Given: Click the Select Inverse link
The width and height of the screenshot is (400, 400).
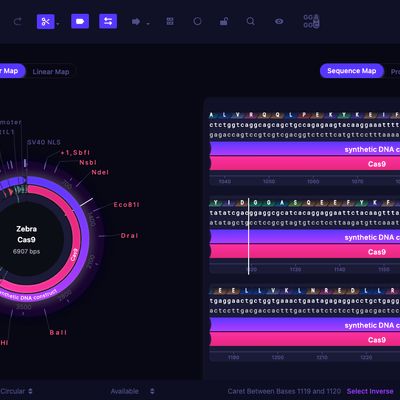Looking at the screenshot, I should tap(370, 391).
